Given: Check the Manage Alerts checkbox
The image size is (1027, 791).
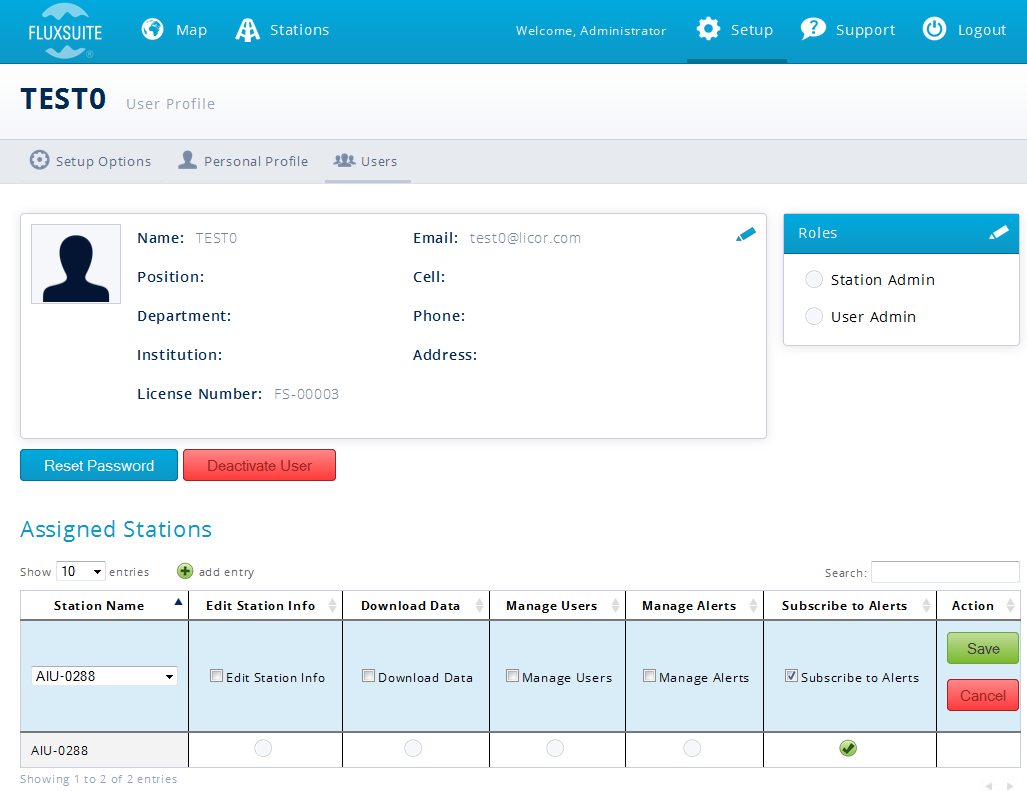Looking at the screenshot, I should 649,676.
